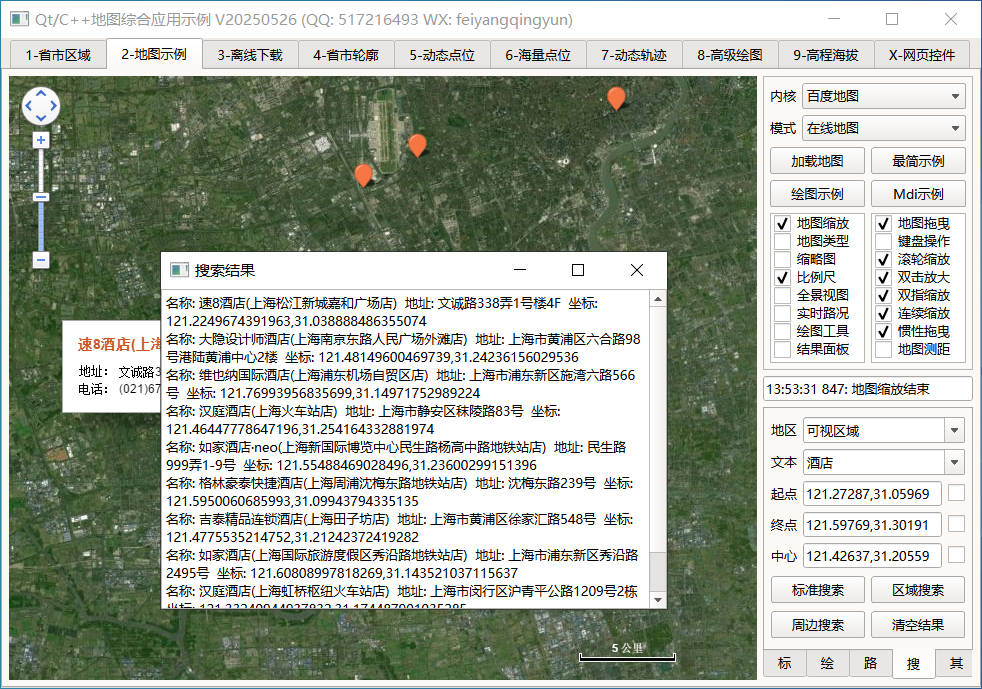Click the map pan navigation control
The height and width of the screenshot is (689, 982).
point(41,106)
